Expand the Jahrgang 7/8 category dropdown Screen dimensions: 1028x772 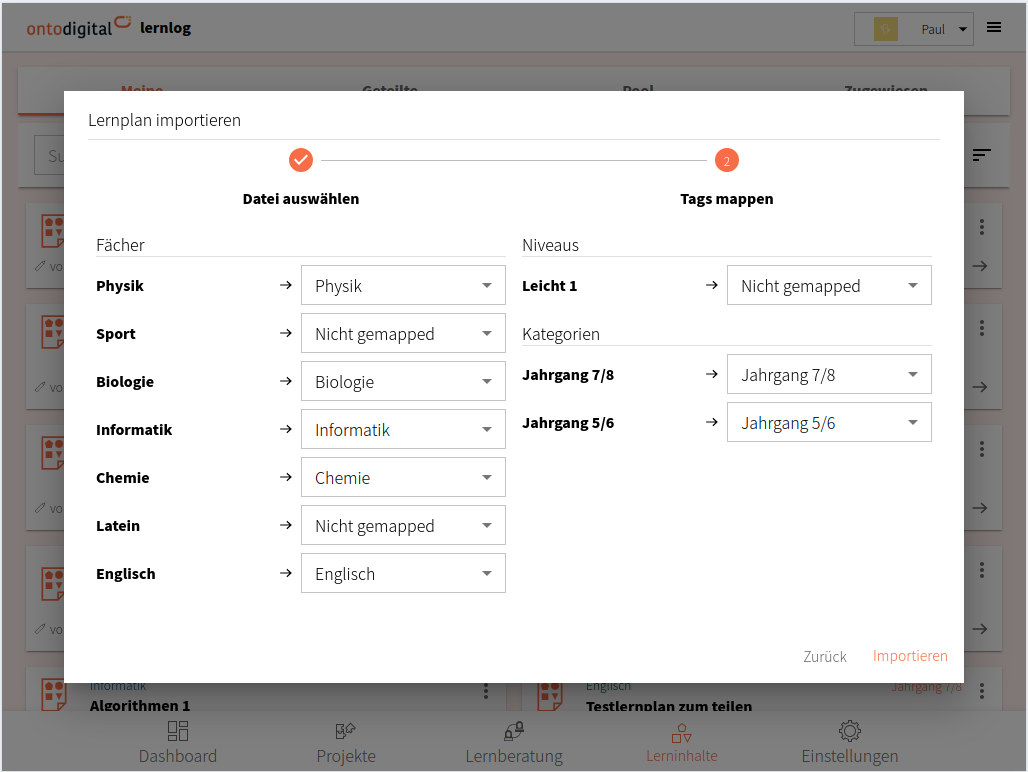click(x=829, y=374)
